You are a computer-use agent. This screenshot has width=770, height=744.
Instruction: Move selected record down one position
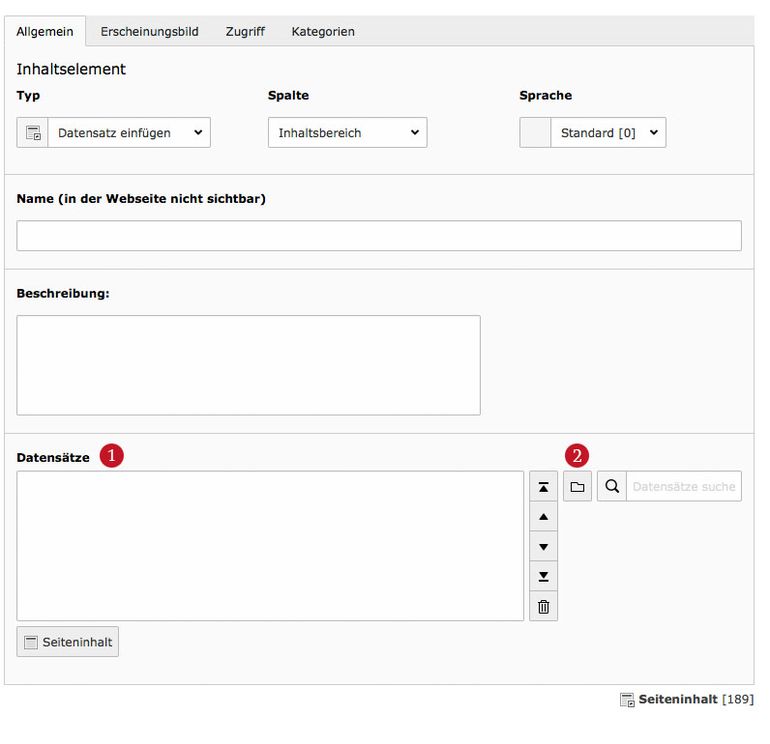[543, 547]
